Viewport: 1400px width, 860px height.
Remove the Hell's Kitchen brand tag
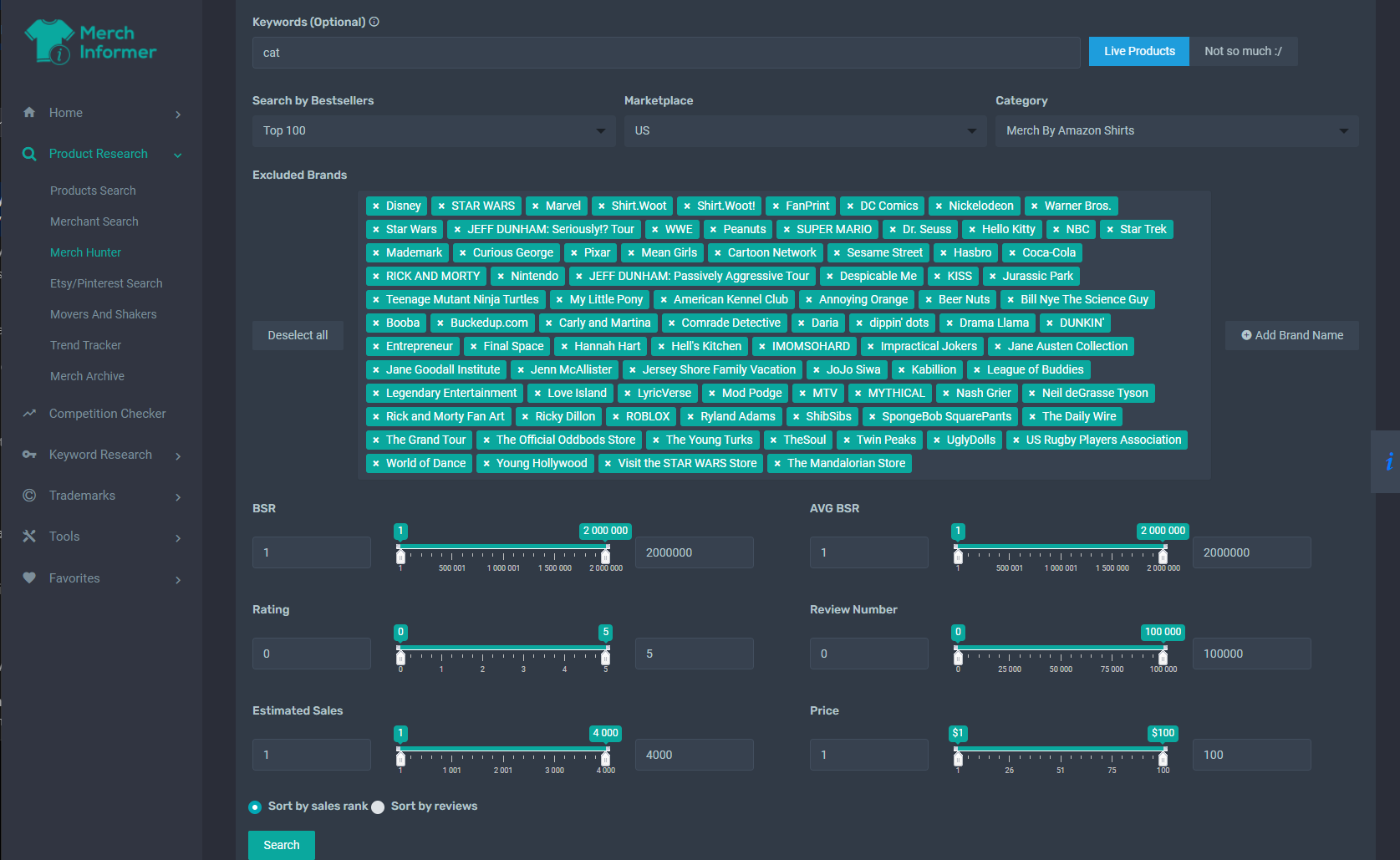661,346
